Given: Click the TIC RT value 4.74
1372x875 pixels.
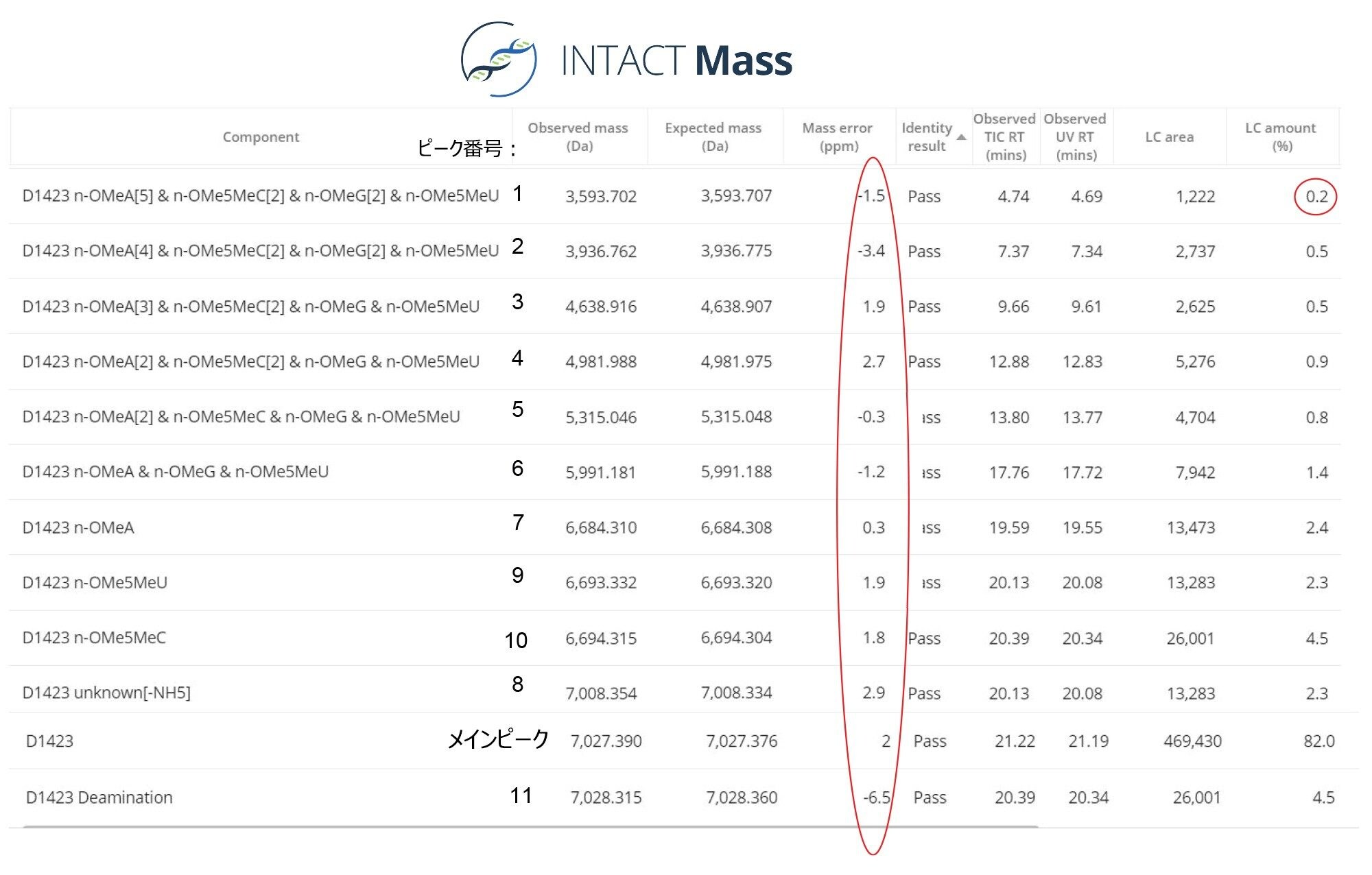Looking at the screenshot, I should (x=1013, y=196).
